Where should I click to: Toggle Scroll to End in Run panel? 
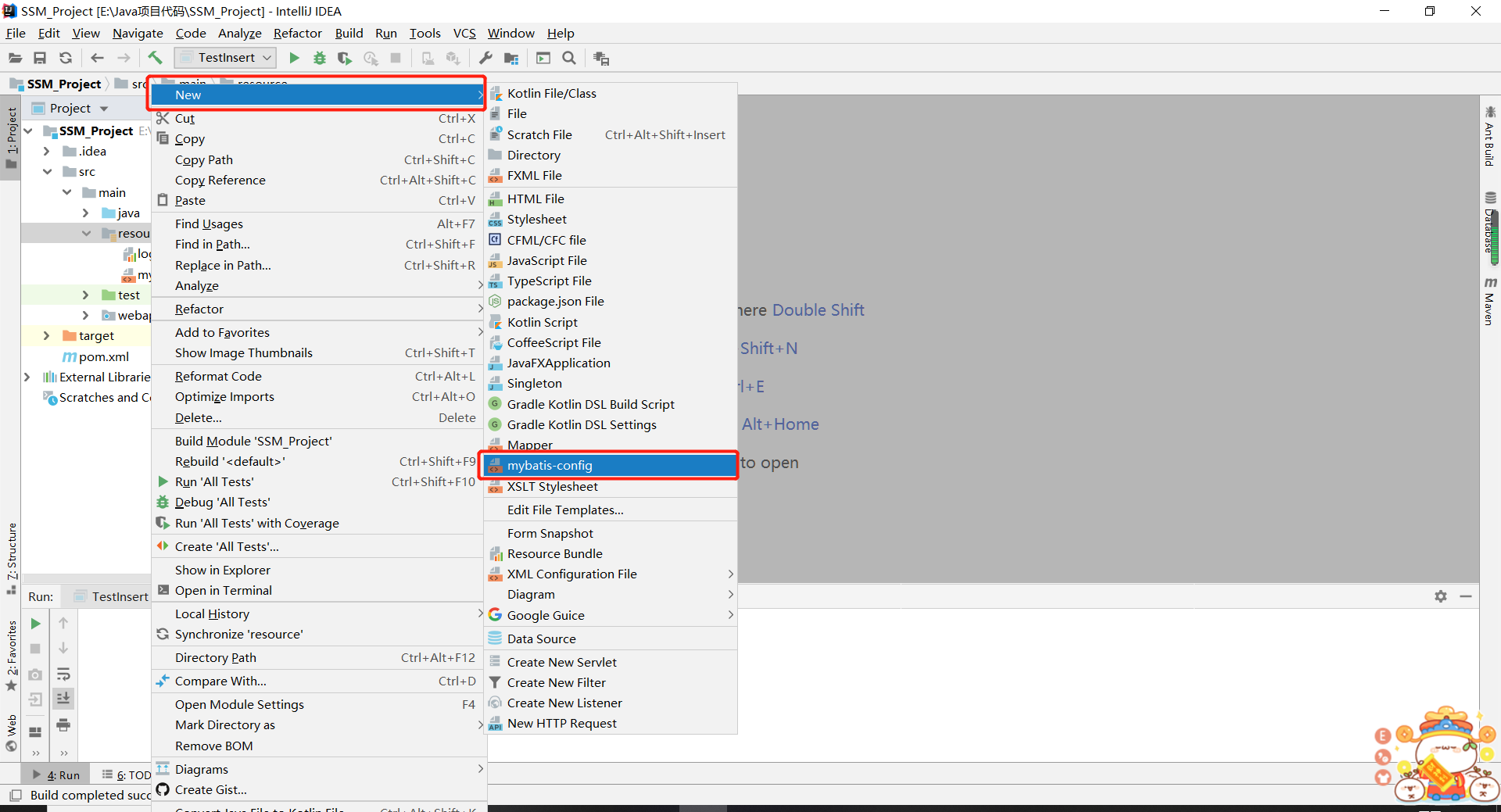pyautogui.click(x=64, y=698)
